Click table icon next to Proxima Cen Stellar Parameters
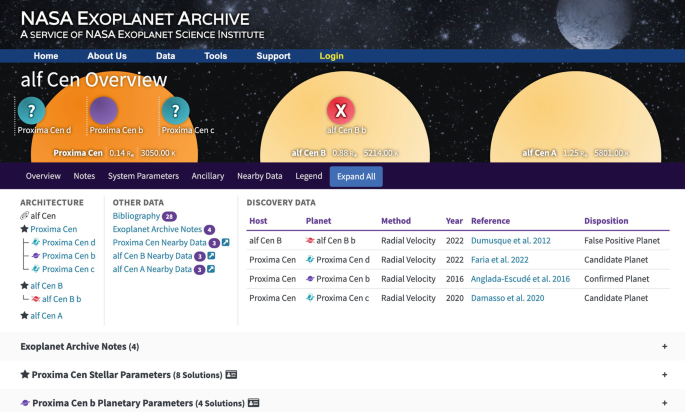Viewport: 685px width, 412px height. pyautogui.click(x=231, y=375)
